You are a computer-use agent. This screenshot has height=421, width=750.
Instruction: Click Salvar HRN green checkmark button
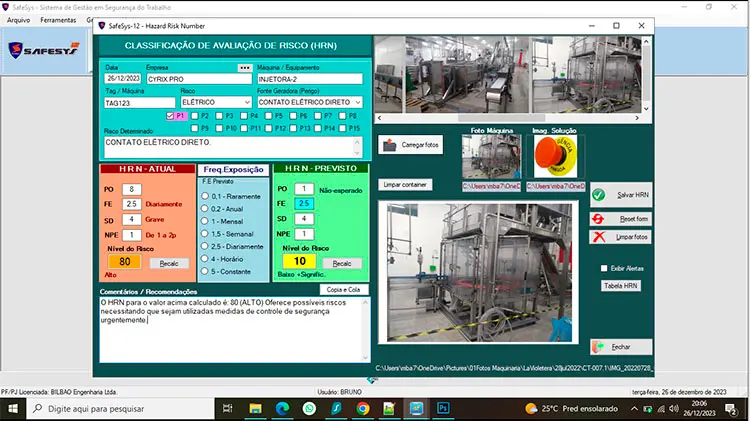tap(620, 195)
